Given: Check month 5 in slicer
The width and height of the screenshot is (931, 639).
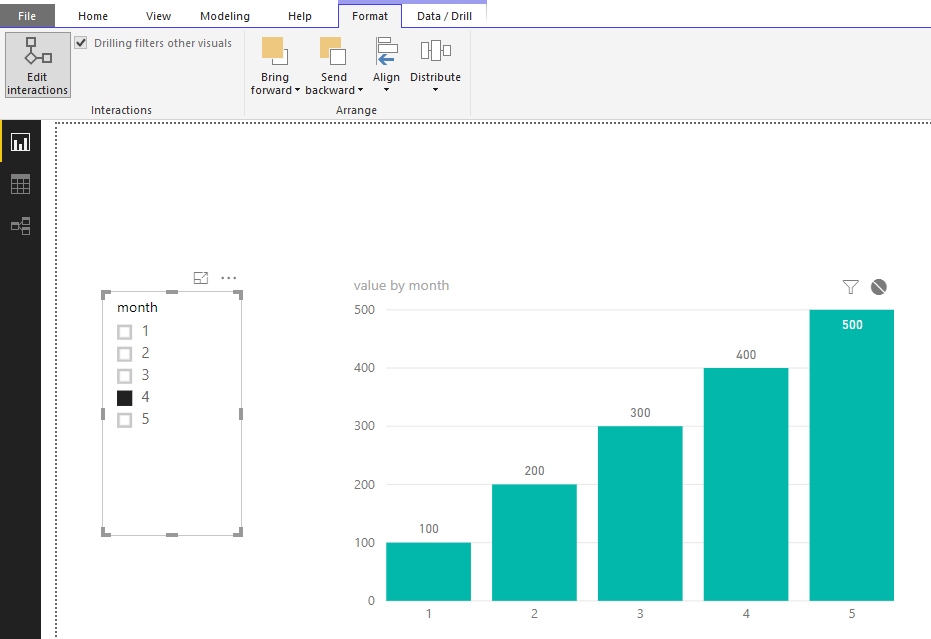Looking at the screenshot, I should 125,420.
